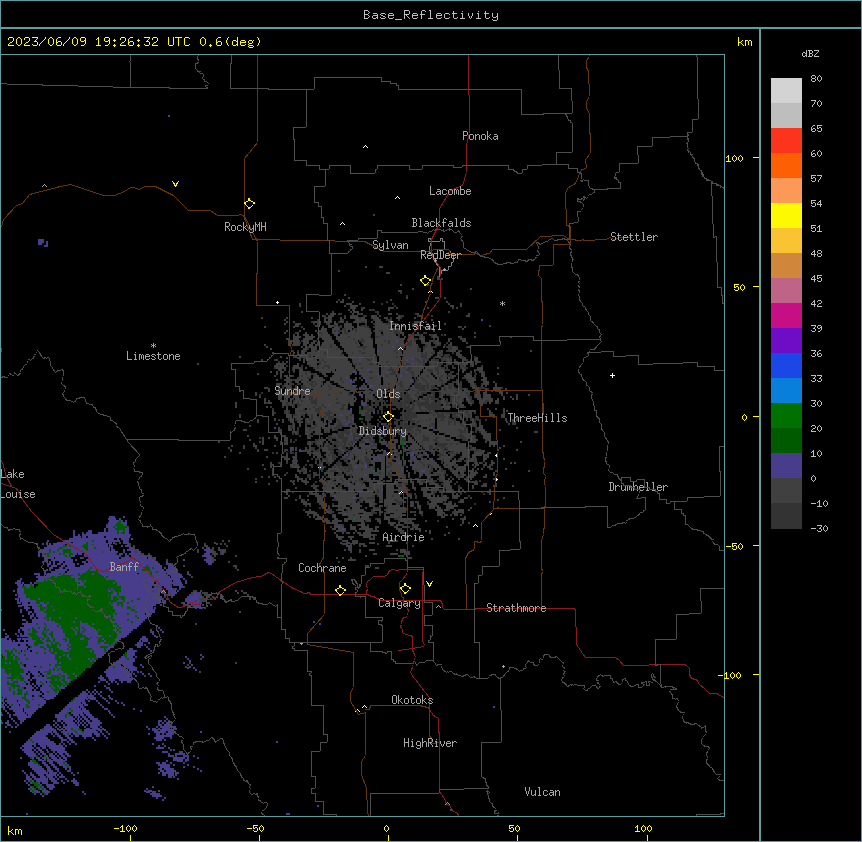Click the yellow marker above Calgary label
Viewport: 862px width, 842px height.
405,589
